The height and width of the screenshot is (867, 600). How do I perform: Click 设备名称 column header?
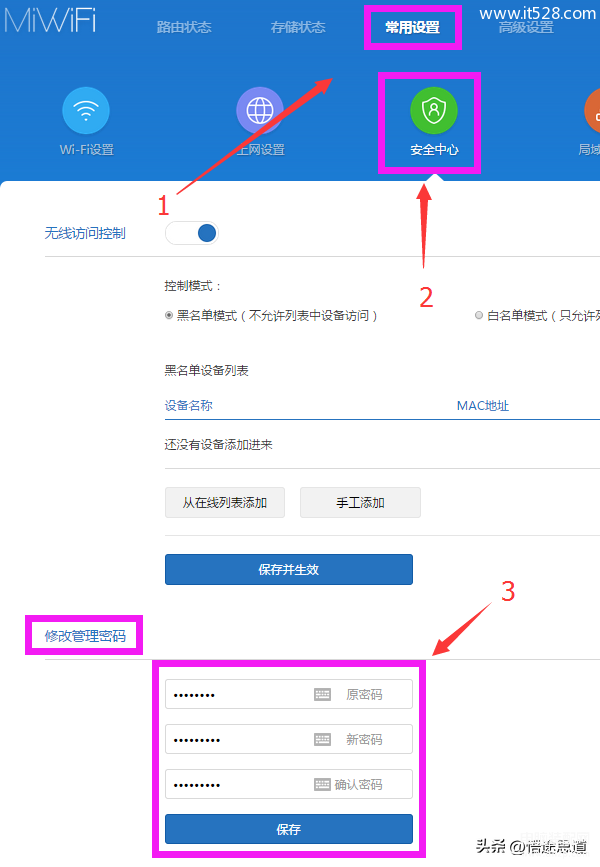[189, 405]
